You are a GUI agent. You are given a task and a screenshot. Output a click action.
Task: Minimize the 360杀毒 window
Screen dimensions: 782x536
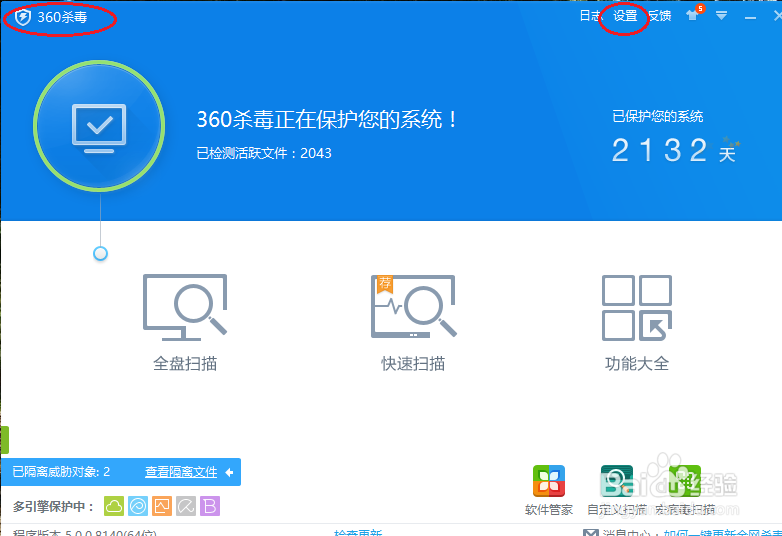click(x=750, y=17)
